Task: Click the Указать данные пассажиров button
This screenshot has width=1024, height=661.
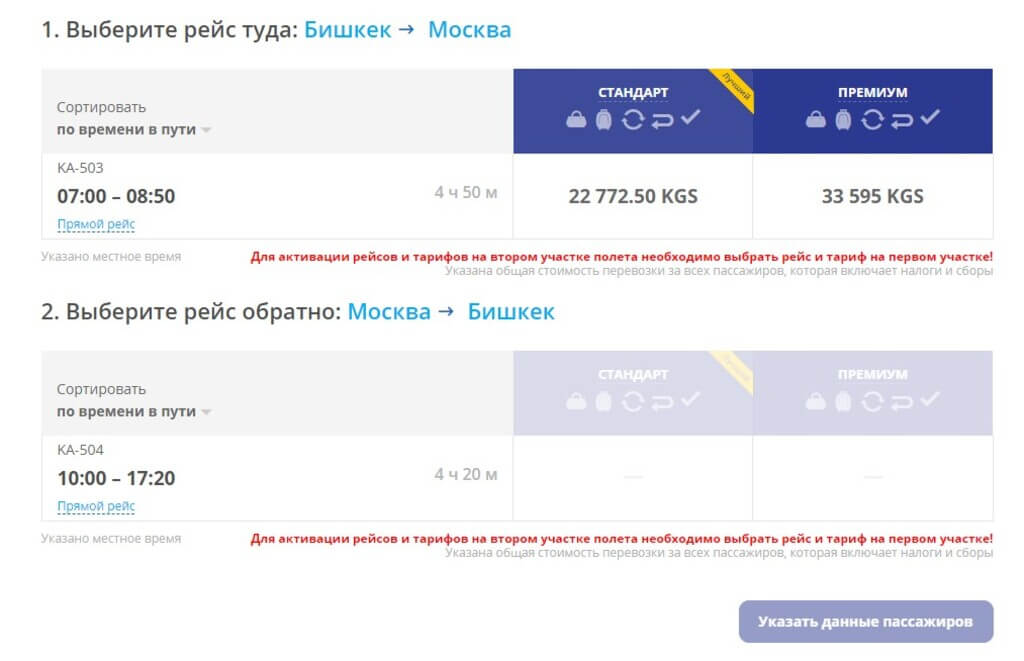Action: point(866,621)
